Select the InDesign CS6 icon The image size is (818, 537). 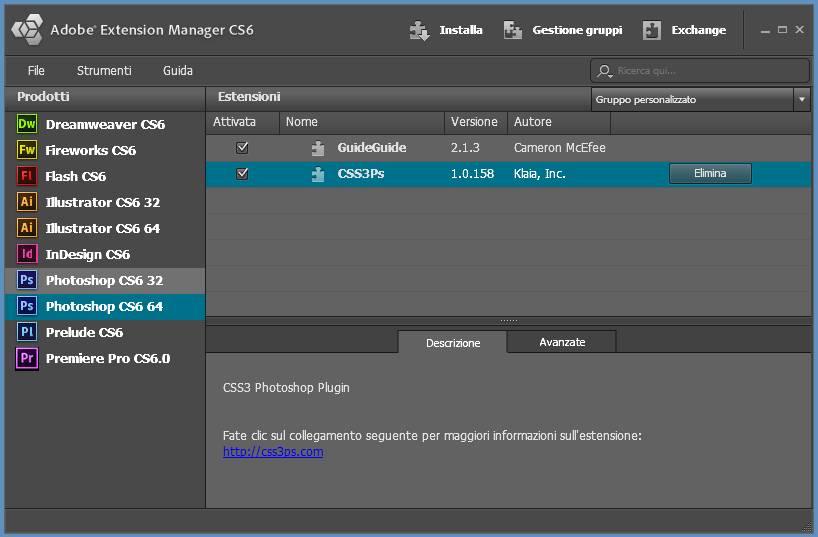tap(27, 254)
